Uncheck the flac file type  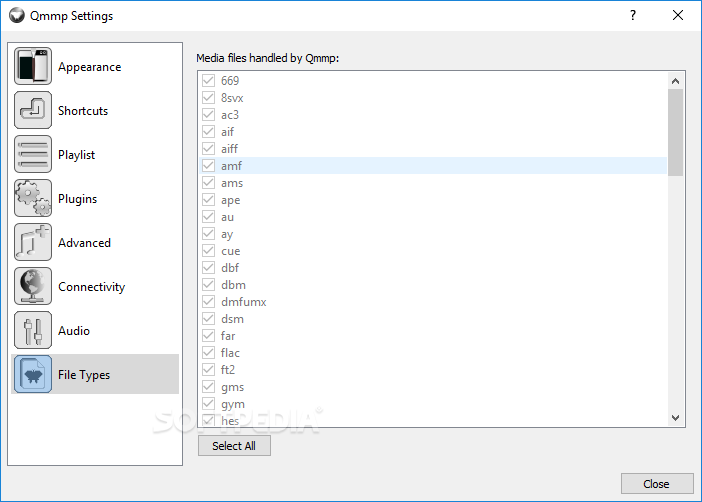click(x=208, y=353)
